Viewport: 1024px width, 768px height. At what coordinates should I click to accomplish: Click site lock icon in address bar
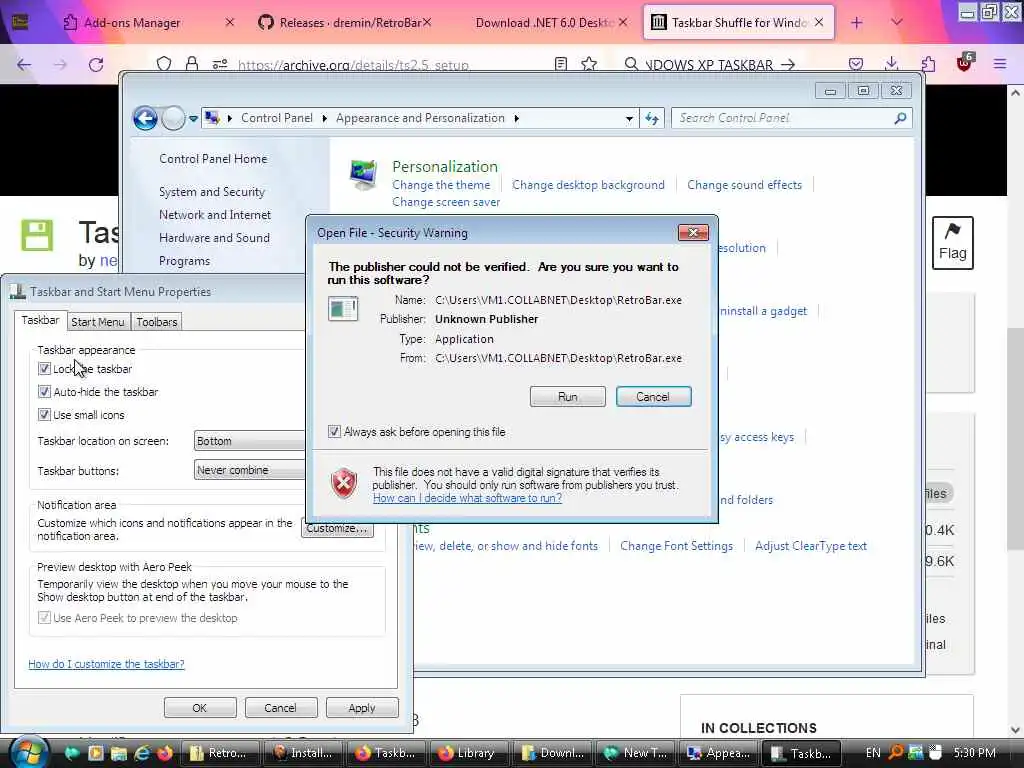191,64
